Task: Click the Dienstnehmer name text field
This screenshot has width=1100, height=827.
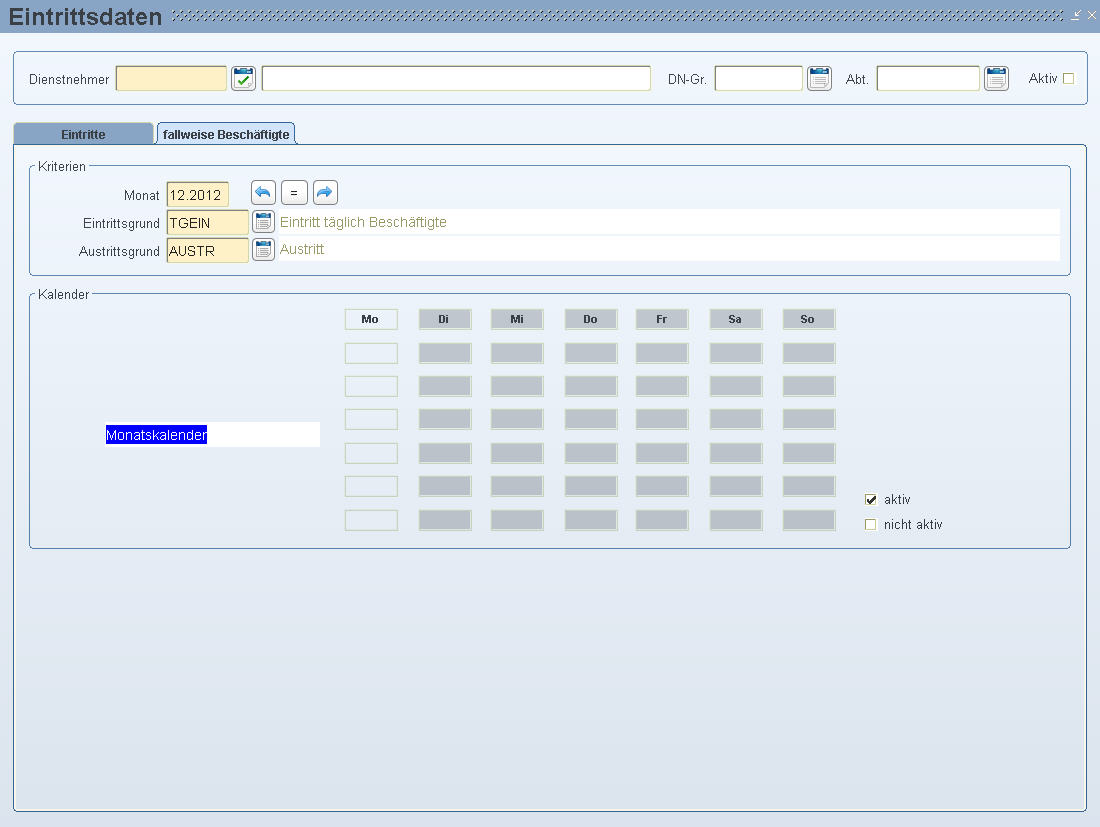Action: pyautogui.click(x=456, y=79)
